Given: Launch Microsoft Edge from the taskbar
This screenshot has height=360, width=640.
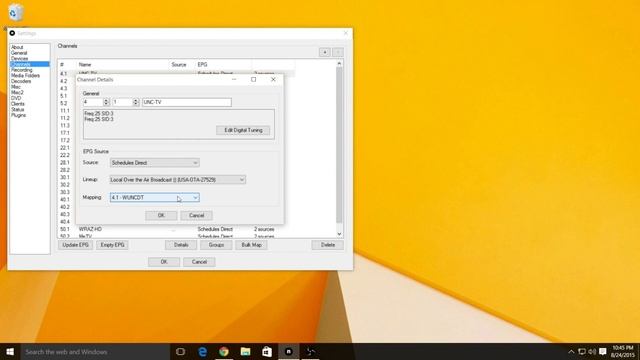Looking at the screenshot, I should tap(202, 351).
